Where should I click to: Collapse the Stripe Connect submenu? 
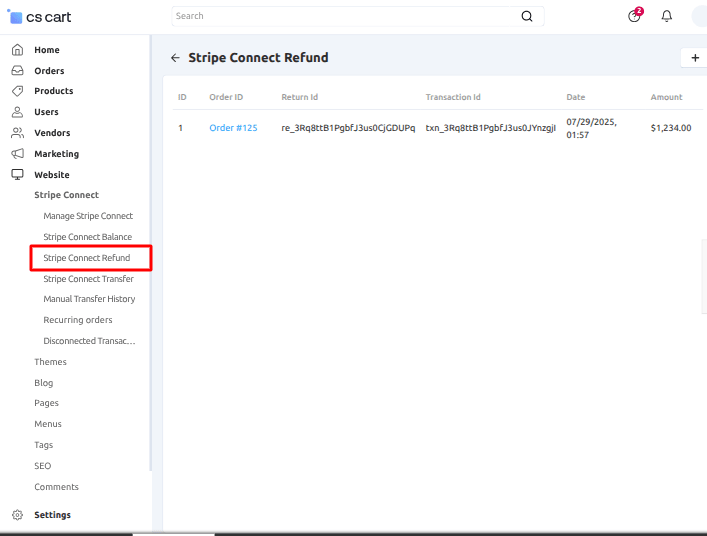66,195
